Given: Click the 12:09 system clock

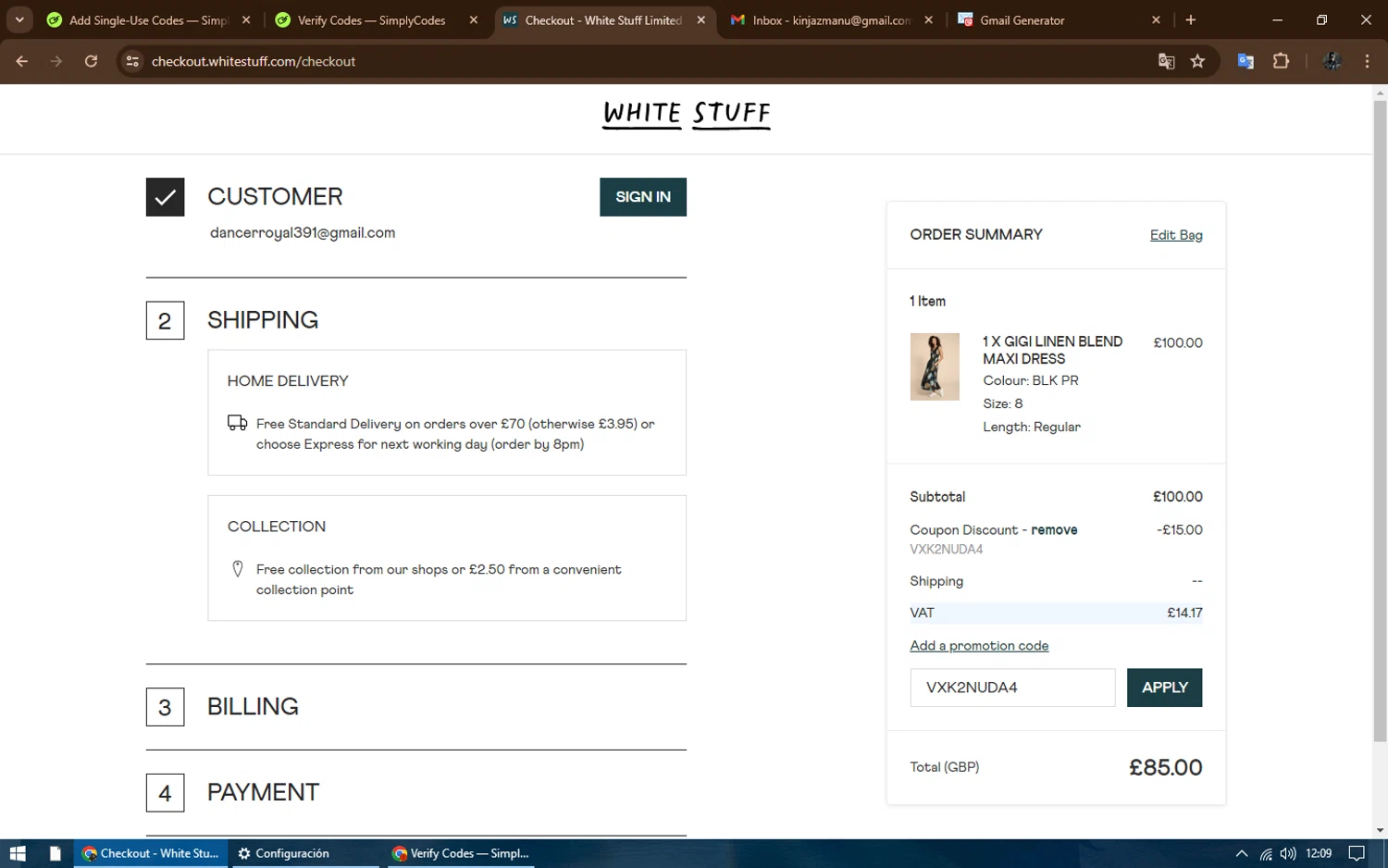Looking at the screenshot, I should pyautogui.click(x=1319, y=853).
